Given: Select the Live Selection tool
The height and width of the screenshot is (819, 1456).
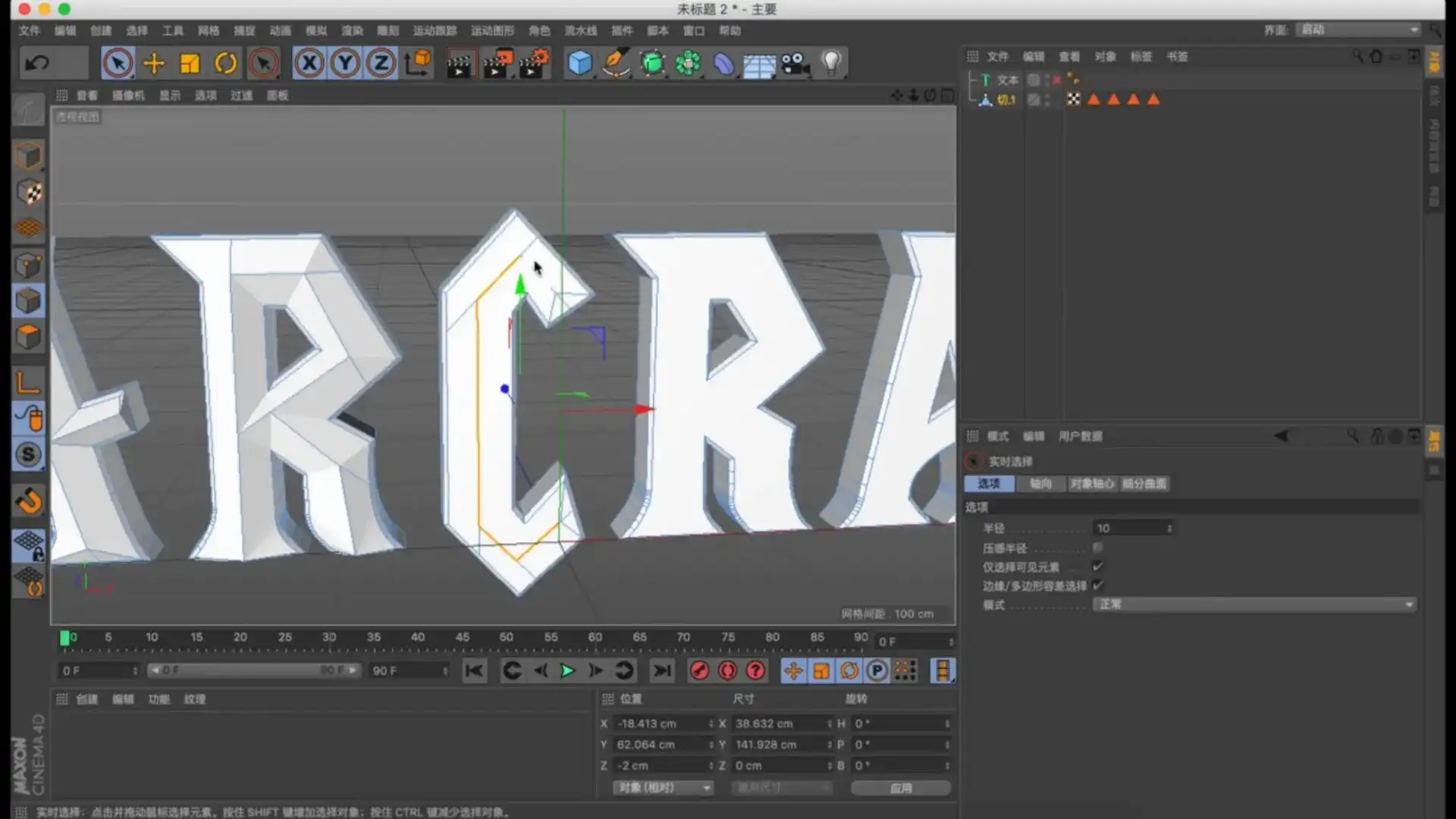Looking at the screenshot, I should (x=118, y=63).
